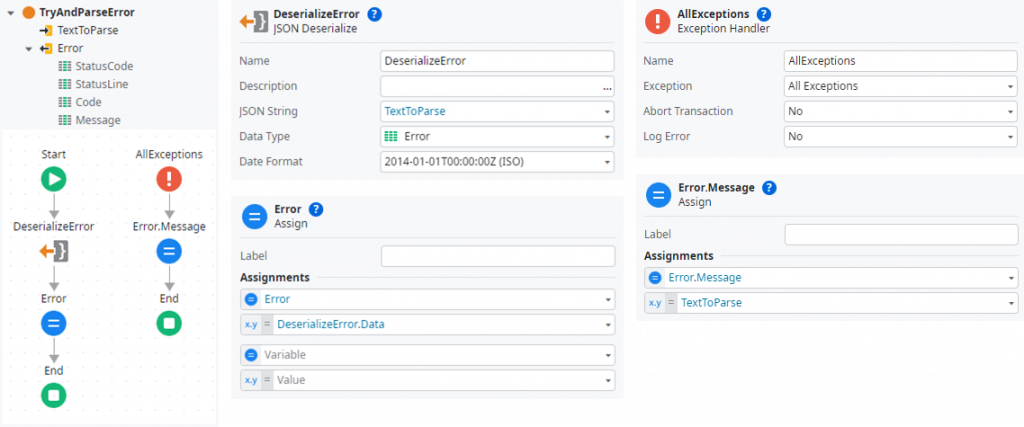The height and width of the screenshot is (427, 1024).
Task: Click the Description ellipsis button
Action: tap(606, 87)
